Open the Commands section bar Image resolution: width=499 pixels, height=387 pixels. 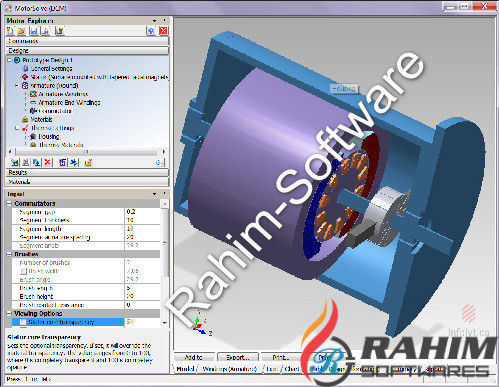pos(87,41)
